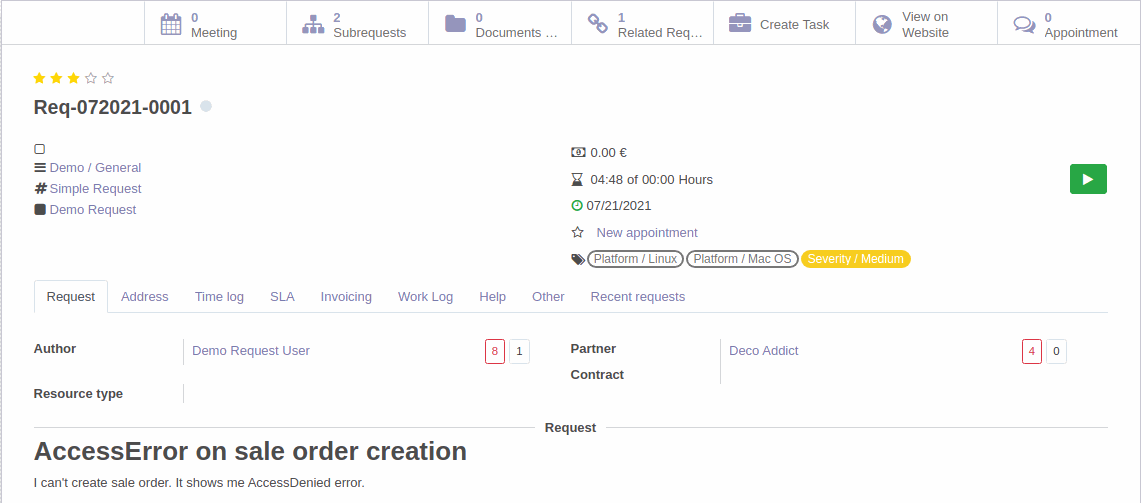Open the Appointment chat bubbles icon
The height and width of the screenshot is (503, 1141).
tap(1025, 25)
